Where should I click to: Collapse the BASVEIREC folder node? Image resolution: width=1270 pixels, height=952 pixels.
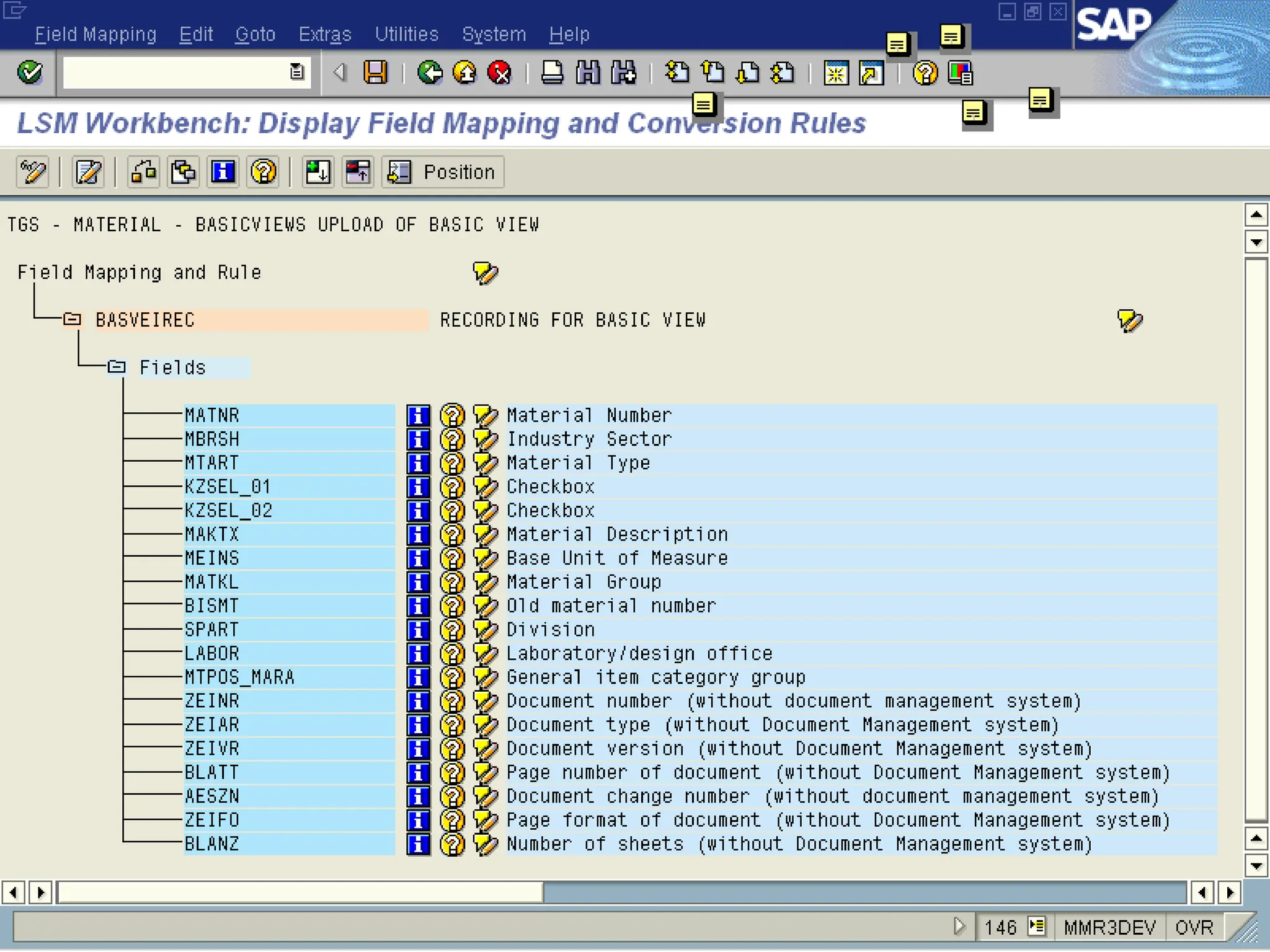click(73, 320)
